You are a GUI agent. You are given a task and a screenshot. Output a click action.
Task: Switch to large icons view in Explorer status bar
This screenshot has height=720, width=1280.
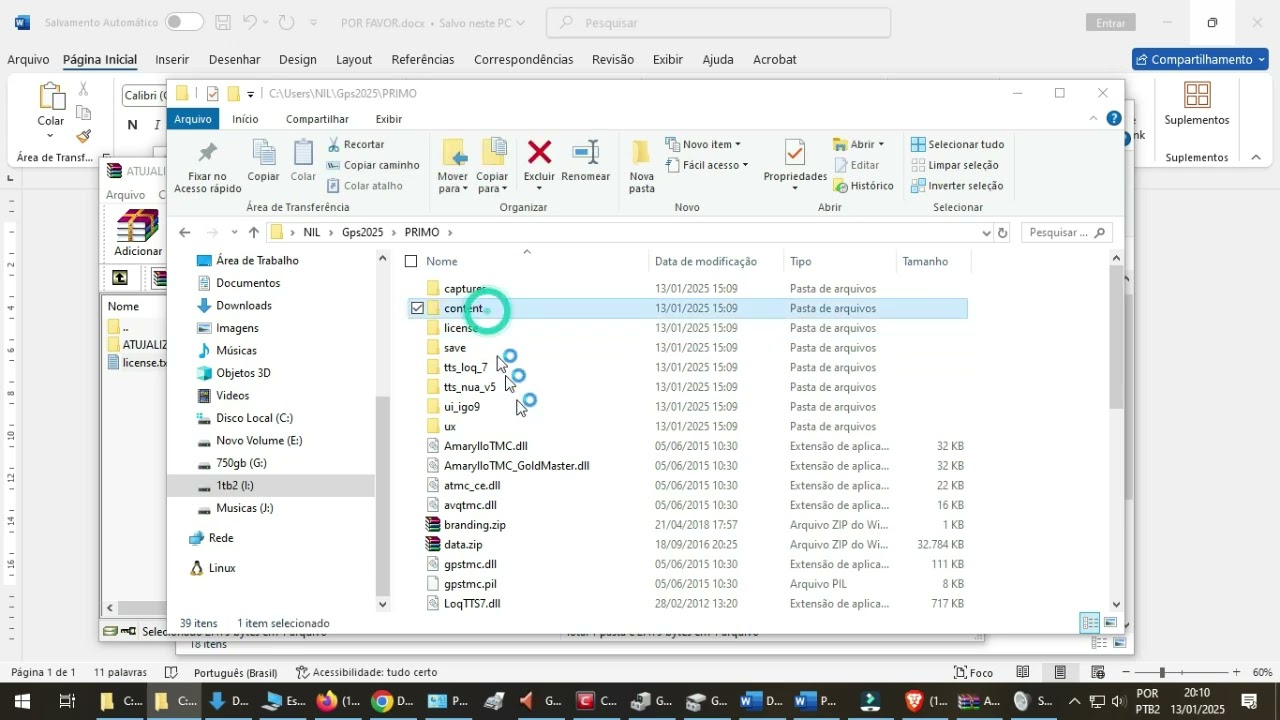(x=1111, y=623)
